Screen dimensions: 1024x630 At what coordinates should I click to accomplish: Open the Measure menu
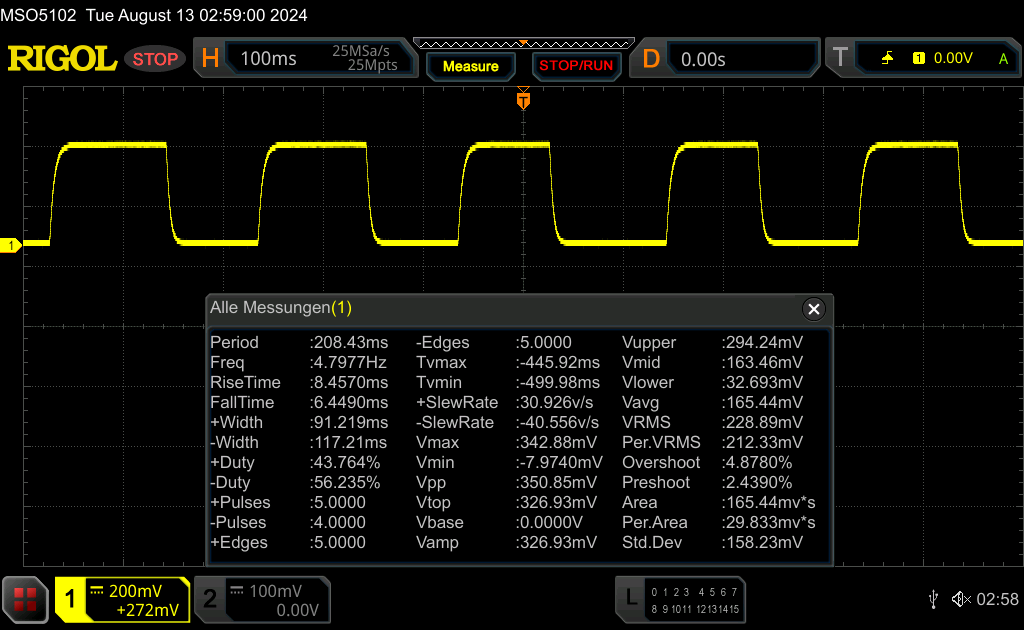pos(470,66)
